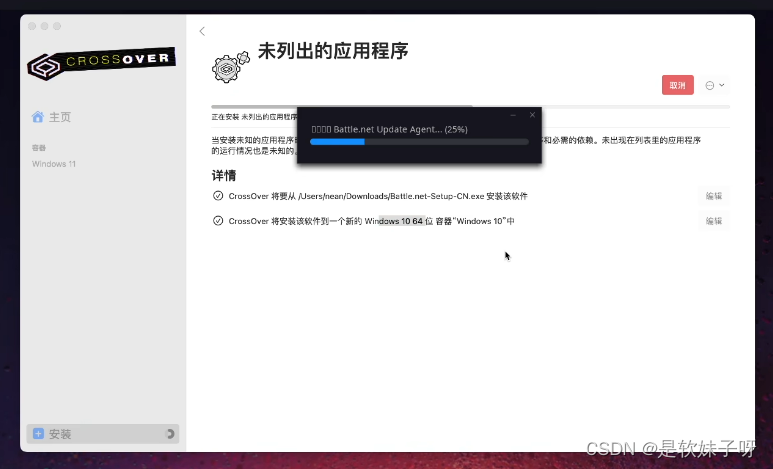Click the blue Battle.net progress bar
This screenshot has width=773, height=469.
(x=419, y=142)
